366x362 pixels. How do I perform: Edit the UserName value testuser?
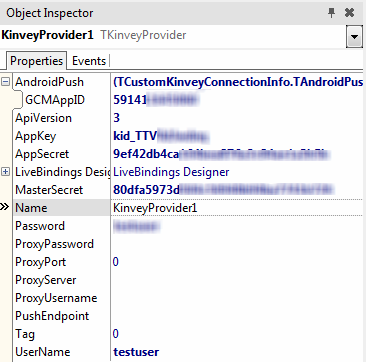tap(237, 352)
